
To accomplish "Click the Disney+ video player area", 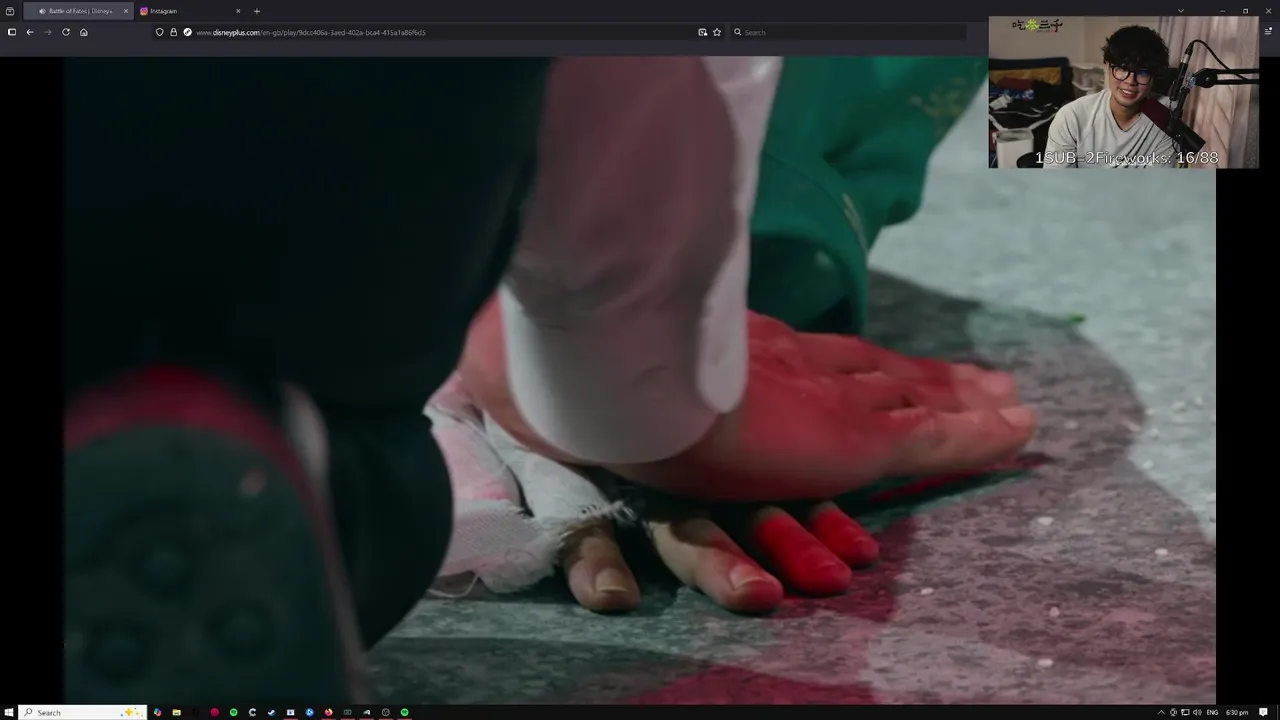I will (x=640, y=380).
